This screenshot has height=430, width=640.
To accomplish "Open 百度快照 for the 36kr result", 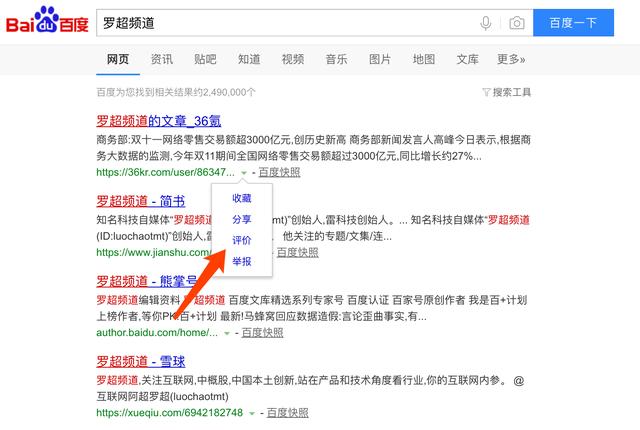I will (x=279, y=173).
